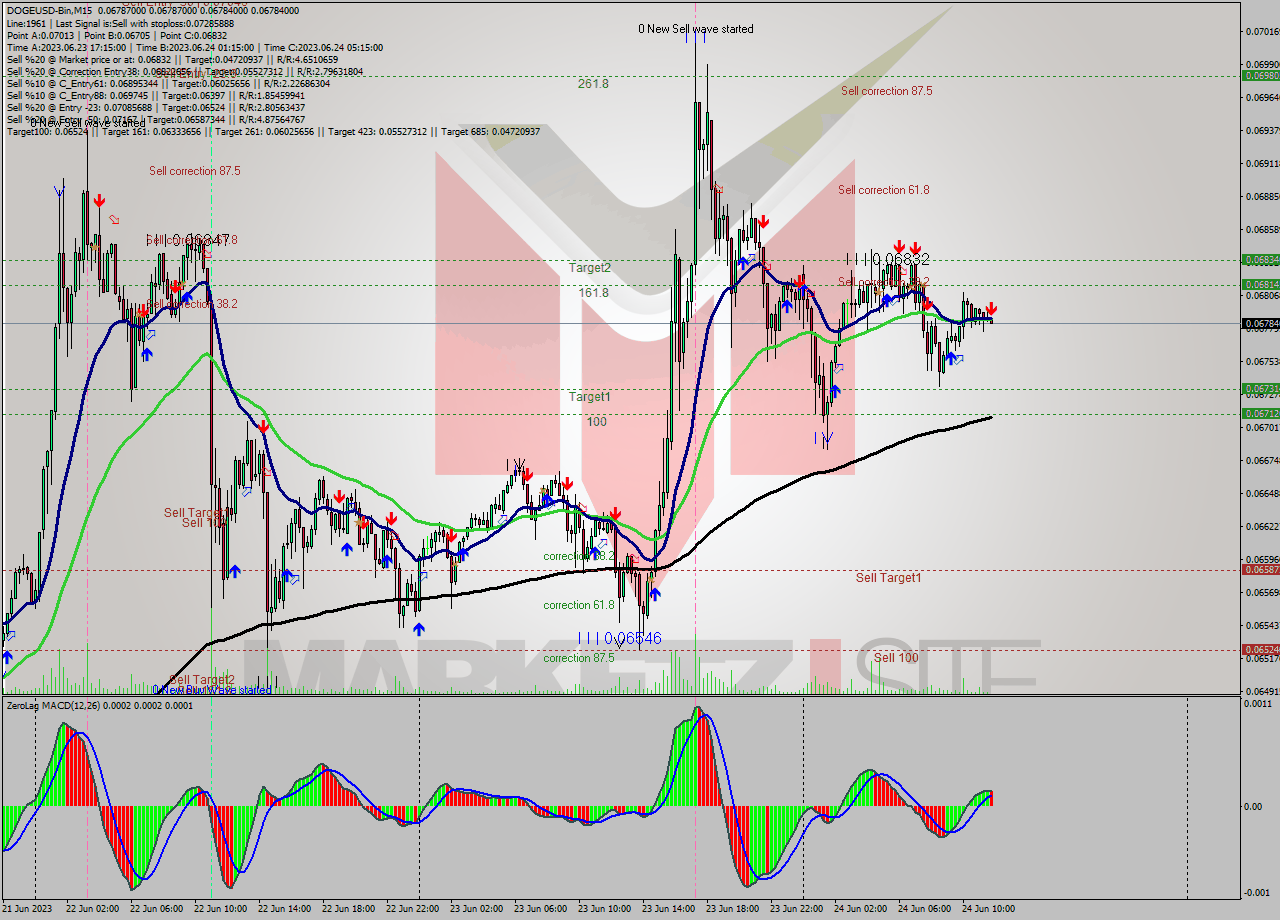Screen dimensions: 1280x920
Task: Select the "Target100: 0.06524" targets line
Action: pos(273,132)
